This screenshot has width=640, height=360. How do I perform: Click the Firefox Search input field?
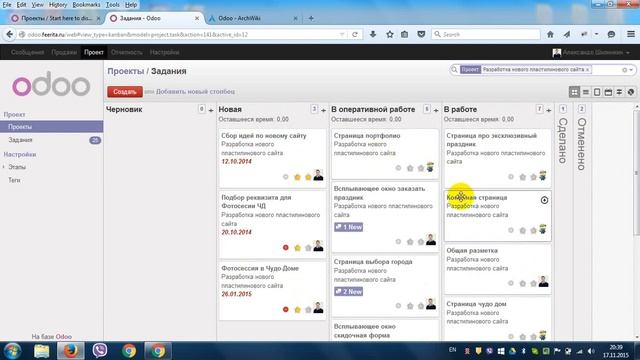[486, 34]
